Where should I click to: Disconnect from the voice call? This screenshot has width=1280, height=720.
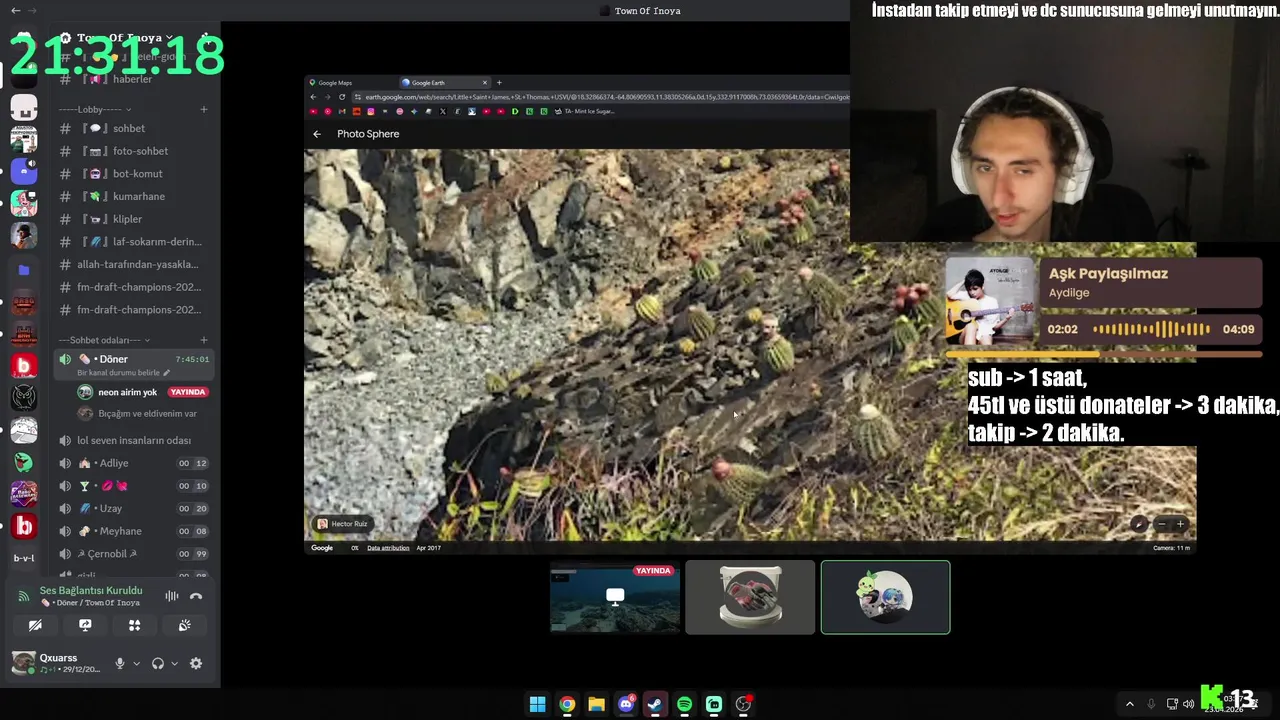coord(196,596)
